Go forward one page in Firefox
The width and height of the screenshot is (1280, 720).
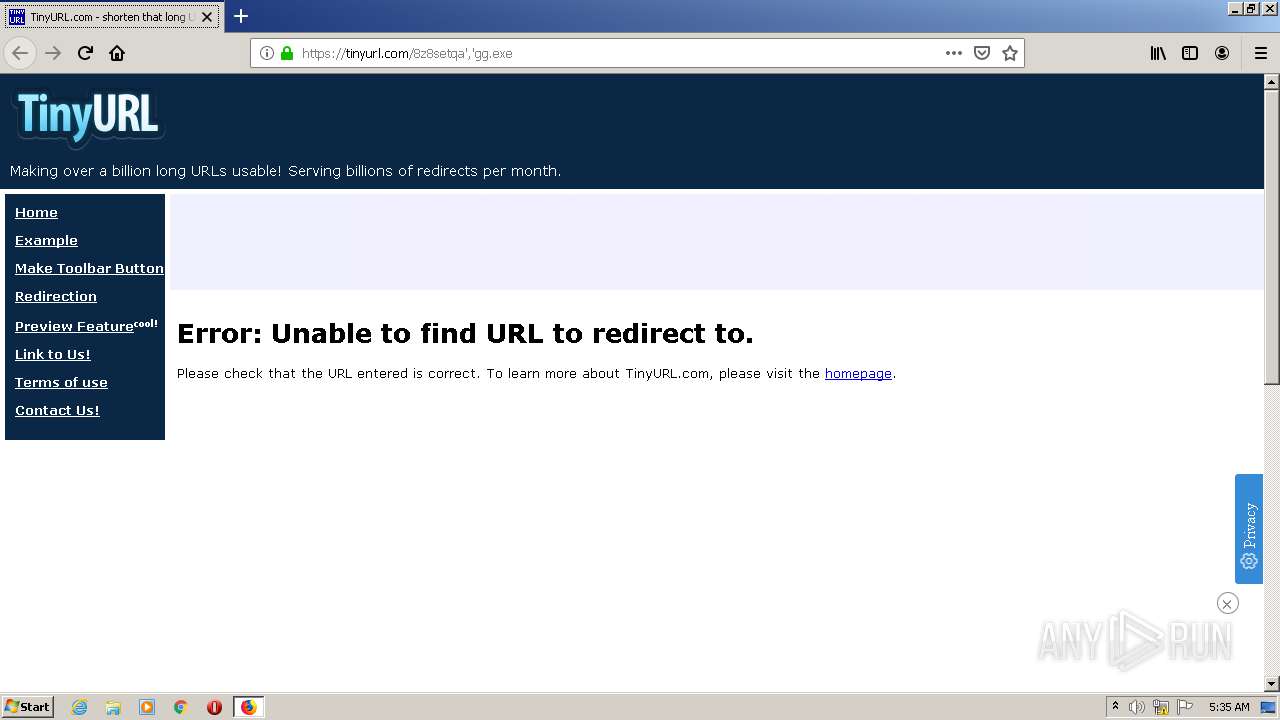[x=53, y=53]
